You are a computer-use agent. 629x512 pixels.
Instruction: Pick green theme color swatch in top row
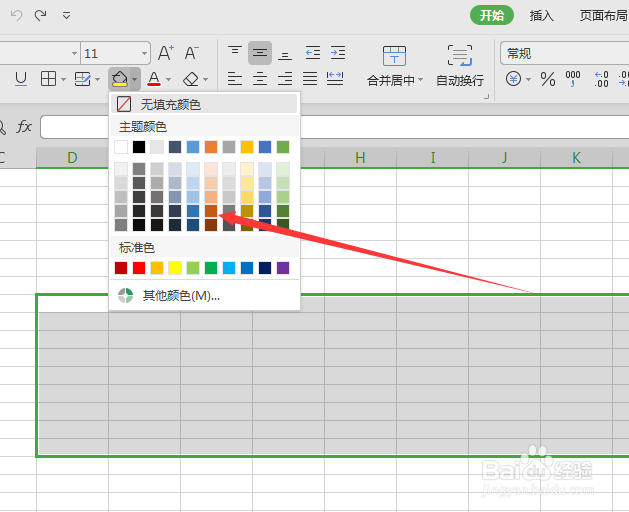click(x=283, y=147)
